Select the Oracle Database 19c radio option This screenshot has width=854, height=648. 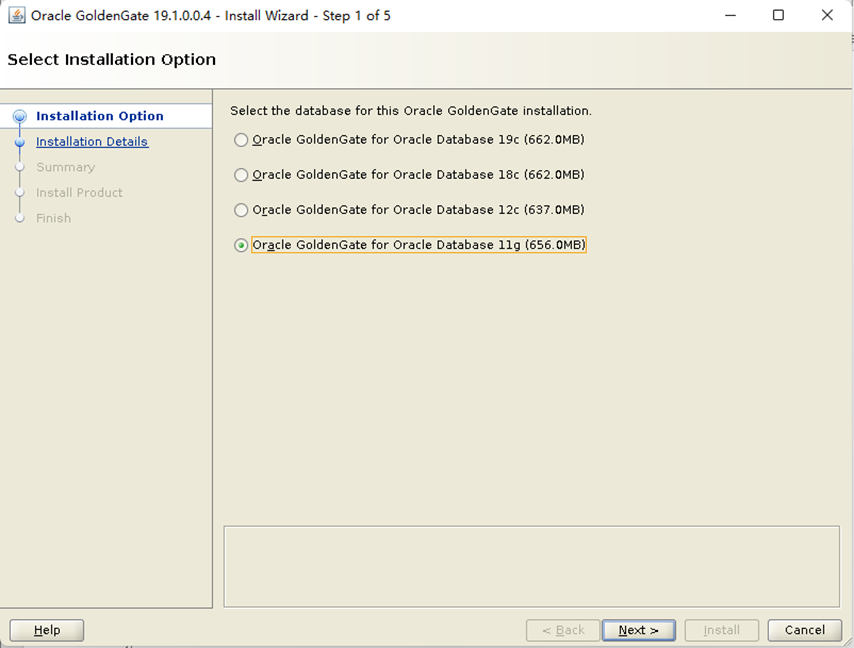coord(241,140)
